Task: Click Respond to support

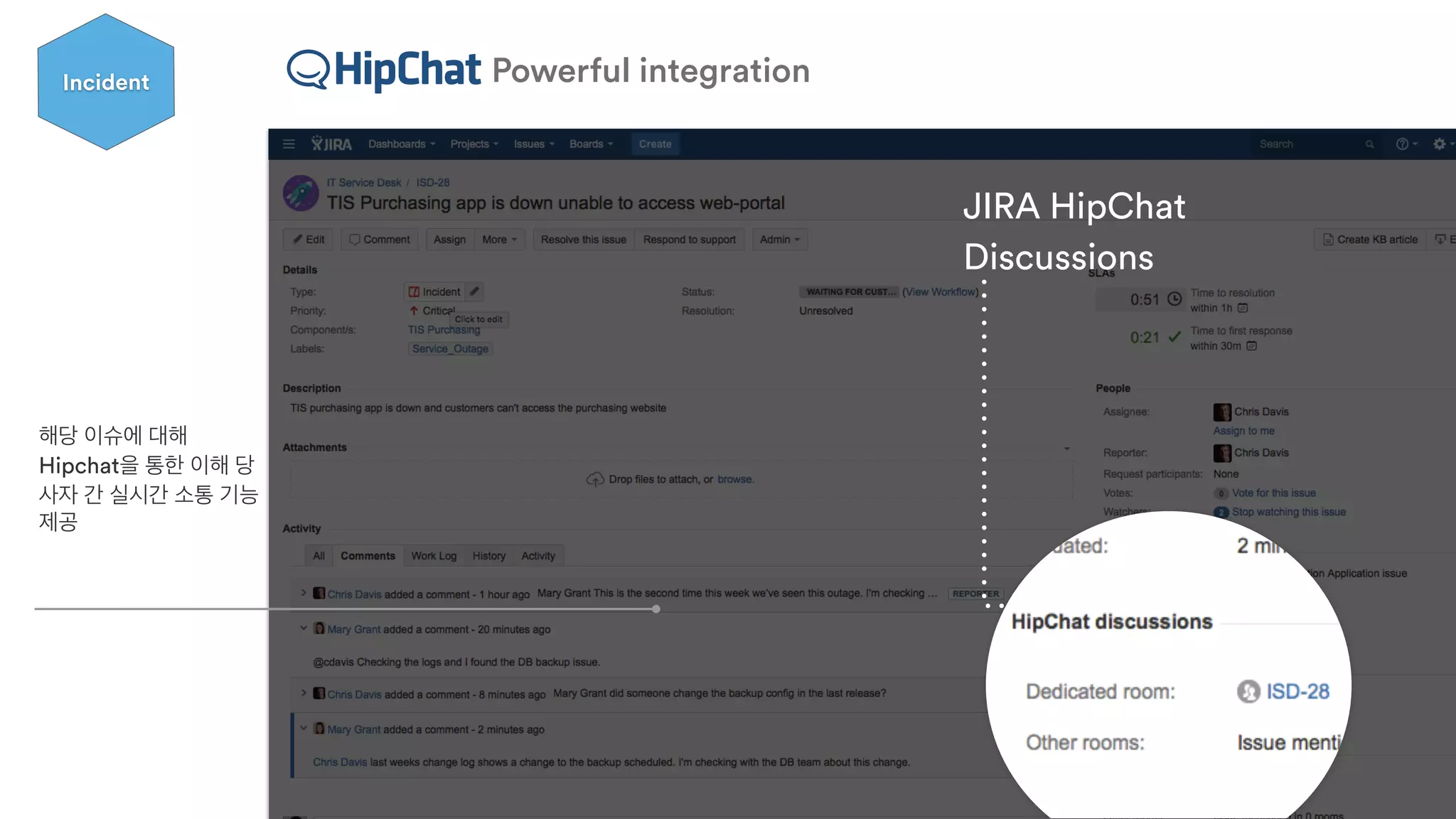Action: pyautogui.click(x=690, y=240)
